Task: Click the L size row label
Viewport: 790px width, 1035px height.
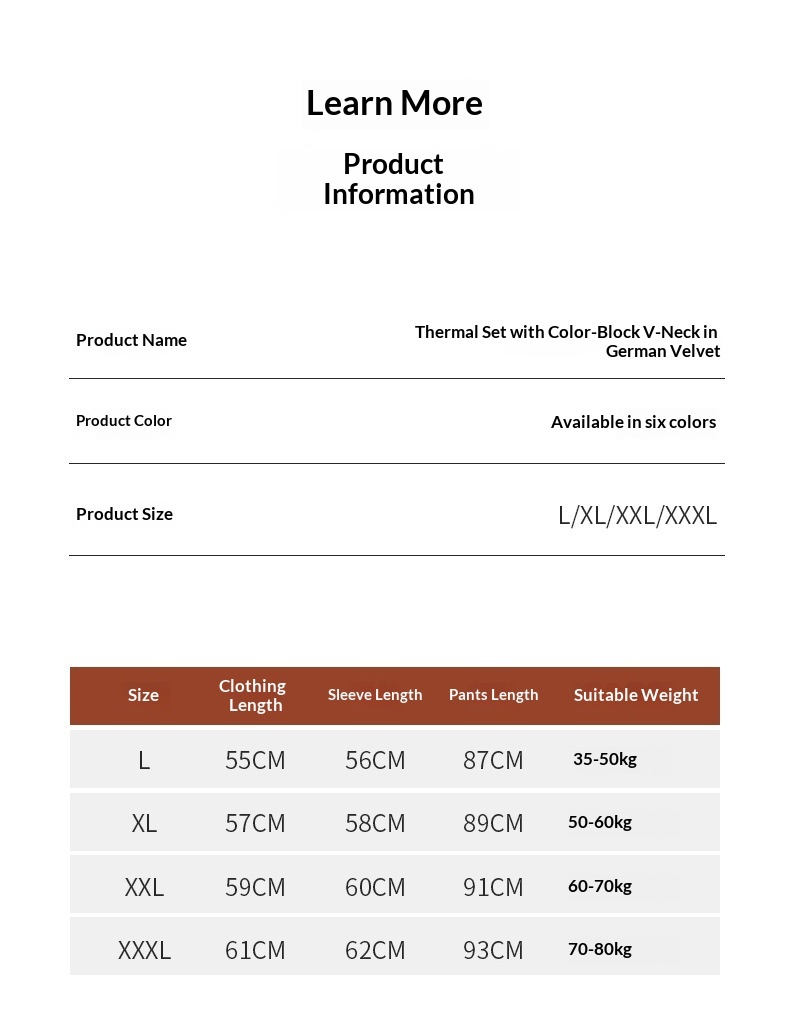Action: 144,760
